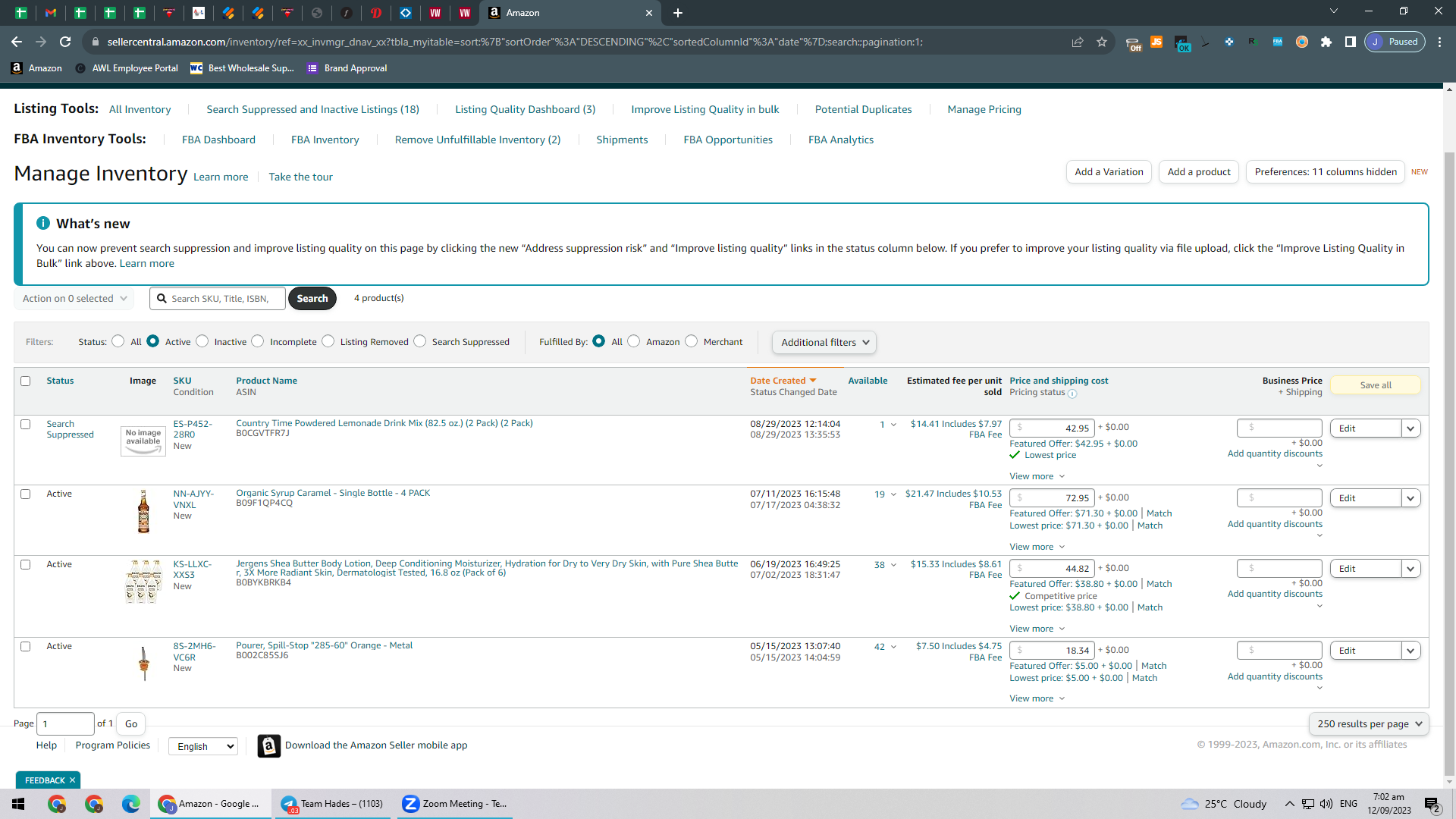Click the Save all button

[x=1376, y=385]
